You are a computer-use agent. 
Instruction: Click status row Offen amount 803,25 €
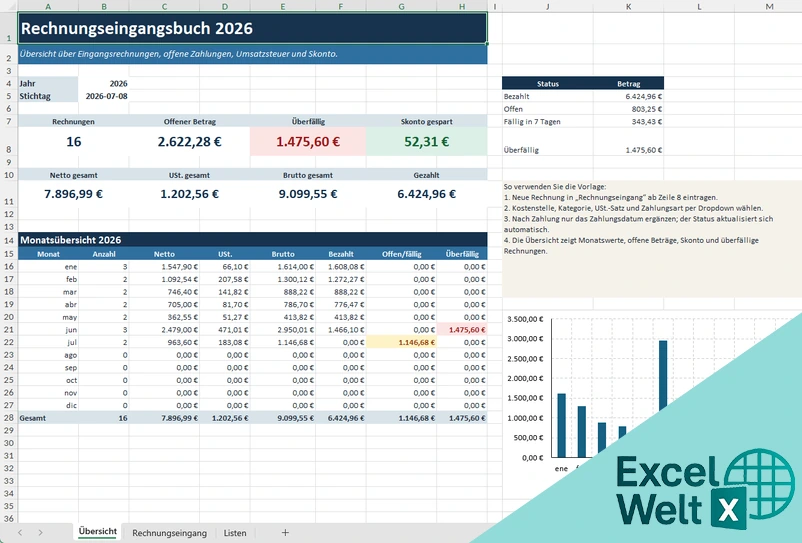pos(647,109)
